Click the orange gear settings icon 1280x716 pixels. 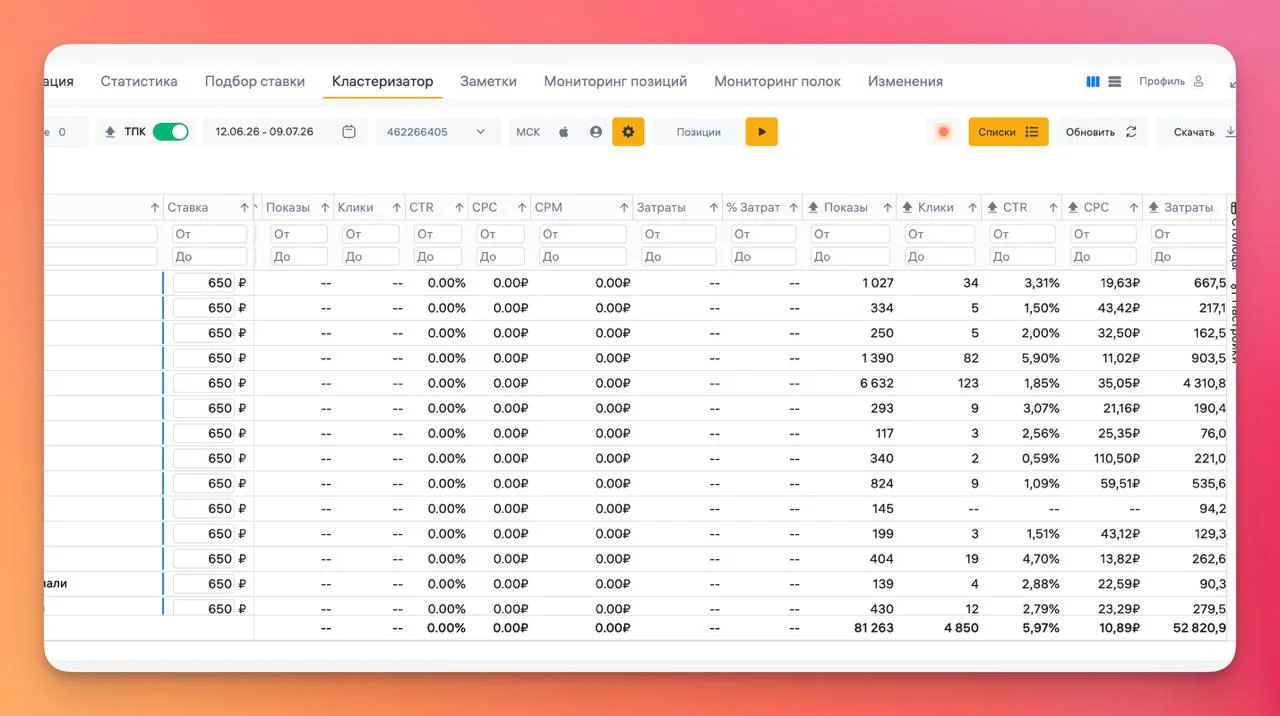[628, 132]
